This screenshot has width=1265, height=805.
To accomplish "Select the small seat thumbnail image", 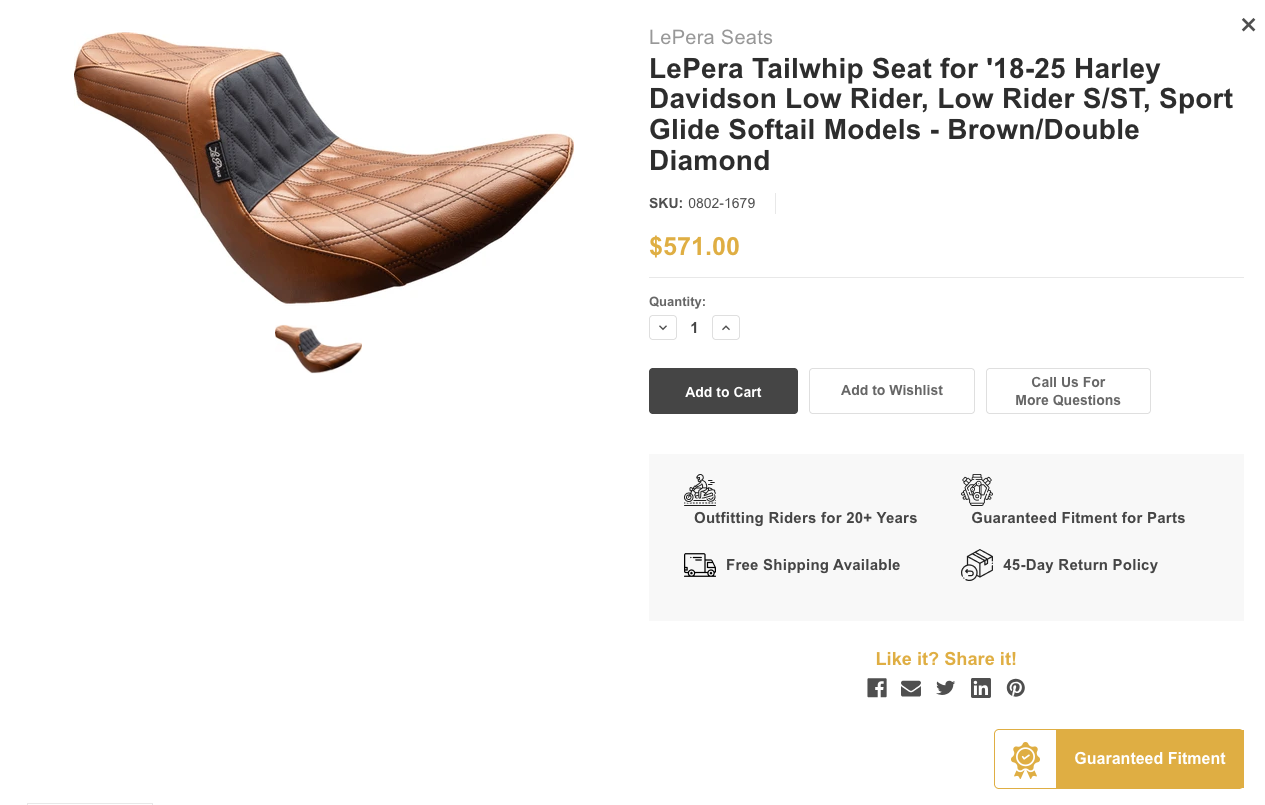I will pyautogui.click(x=318, y=348).
